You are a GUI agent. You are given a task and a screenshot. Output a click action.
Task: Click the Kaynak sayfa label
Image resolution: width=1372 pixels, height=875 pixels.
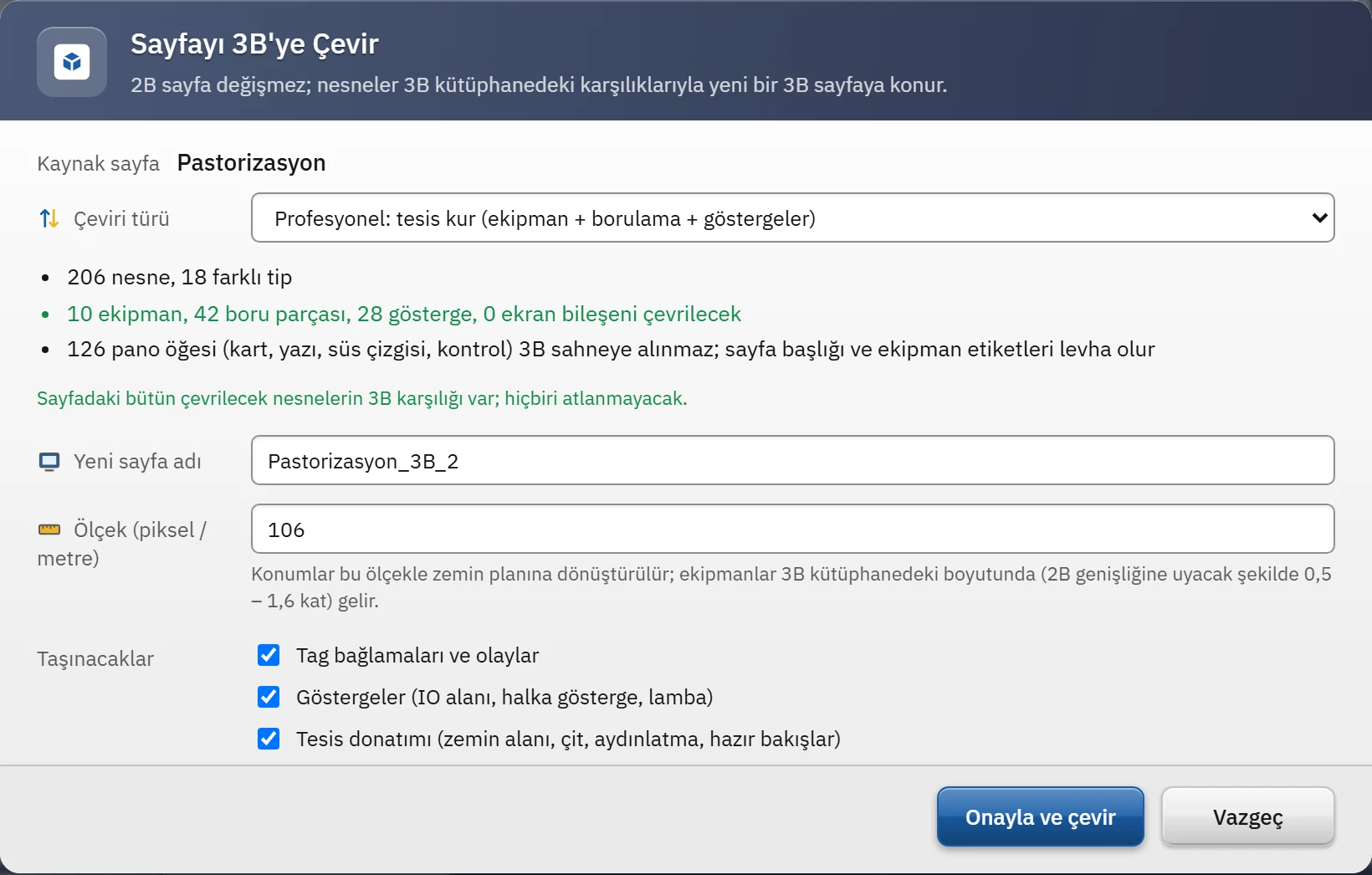click(98, 163)
